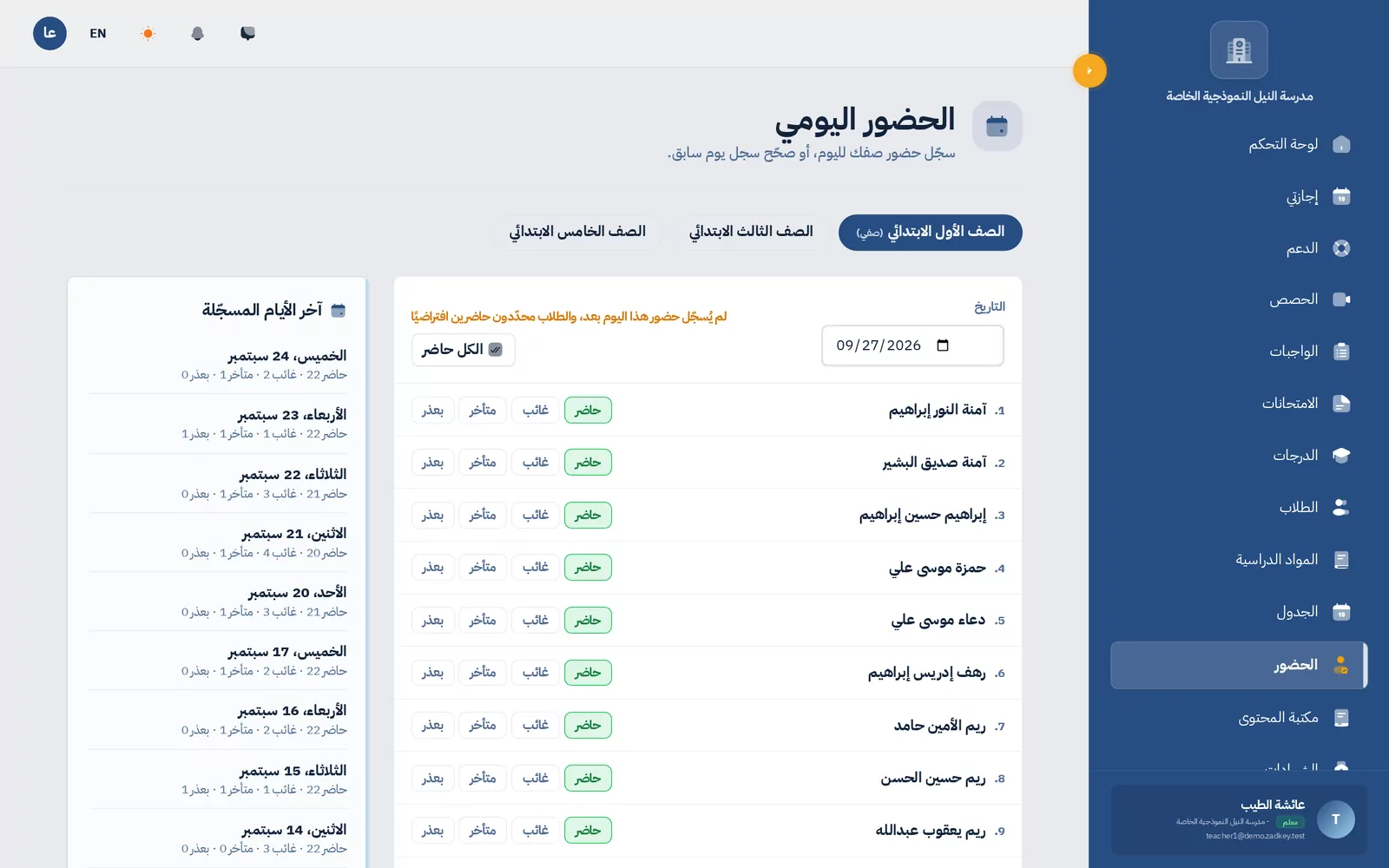The width and height of the screenshot is (1389, 868).
Task: Click student name حمزة موسى علي
Action: (938, 568)
